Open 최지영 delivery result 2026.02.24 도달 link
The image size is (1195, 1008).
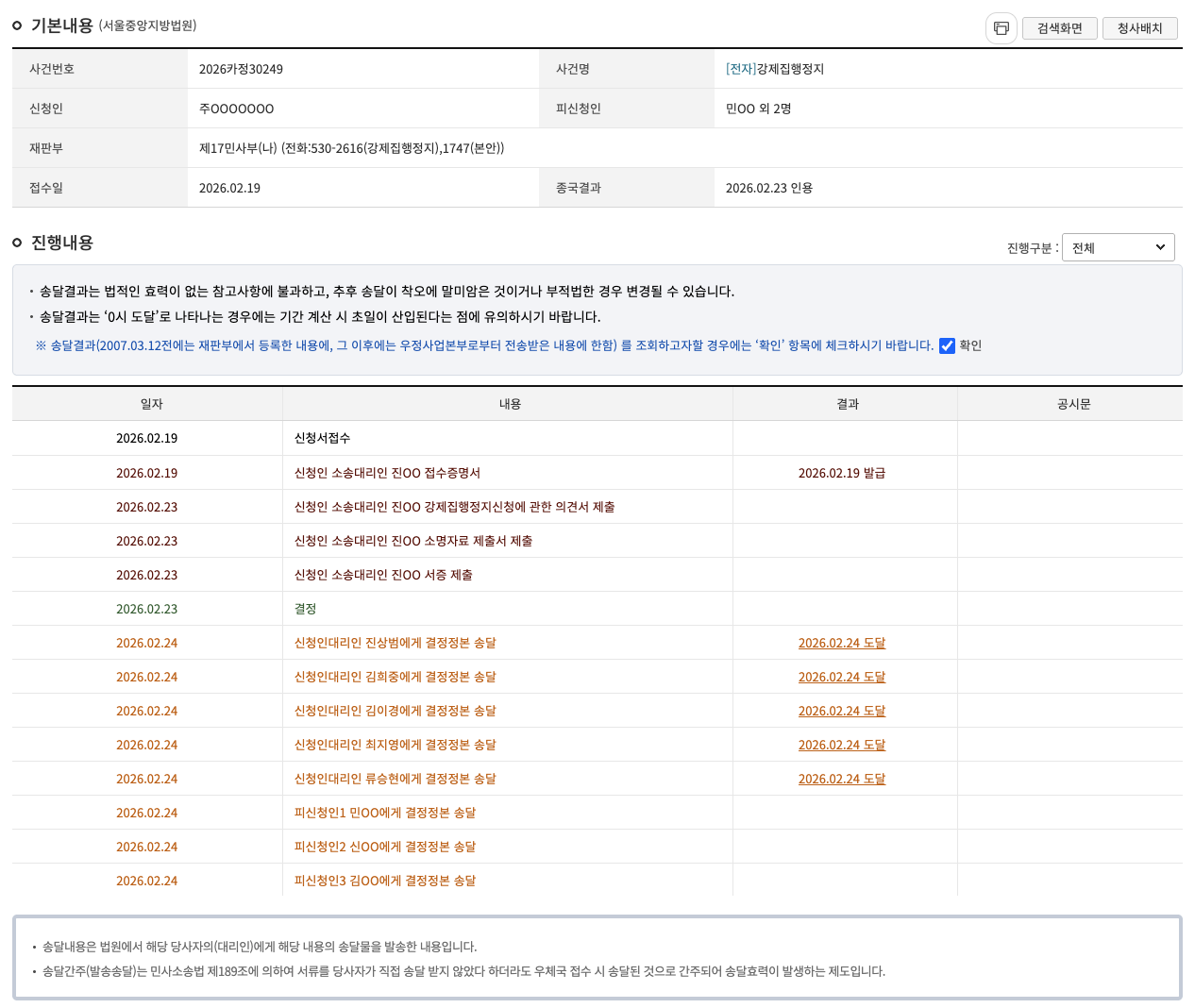(841, 745)
